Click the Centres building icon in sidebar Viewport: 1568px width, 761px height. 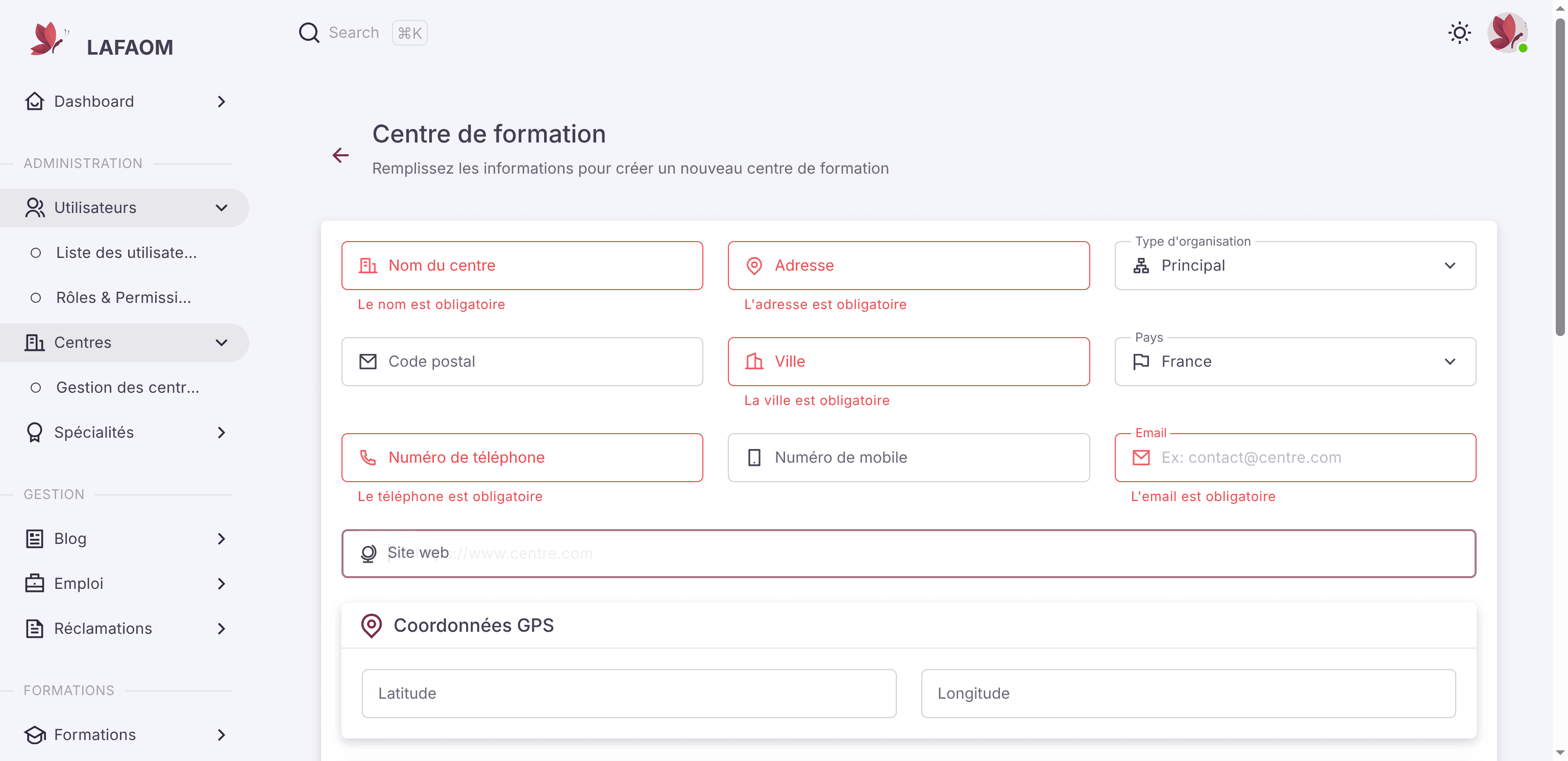35,342
